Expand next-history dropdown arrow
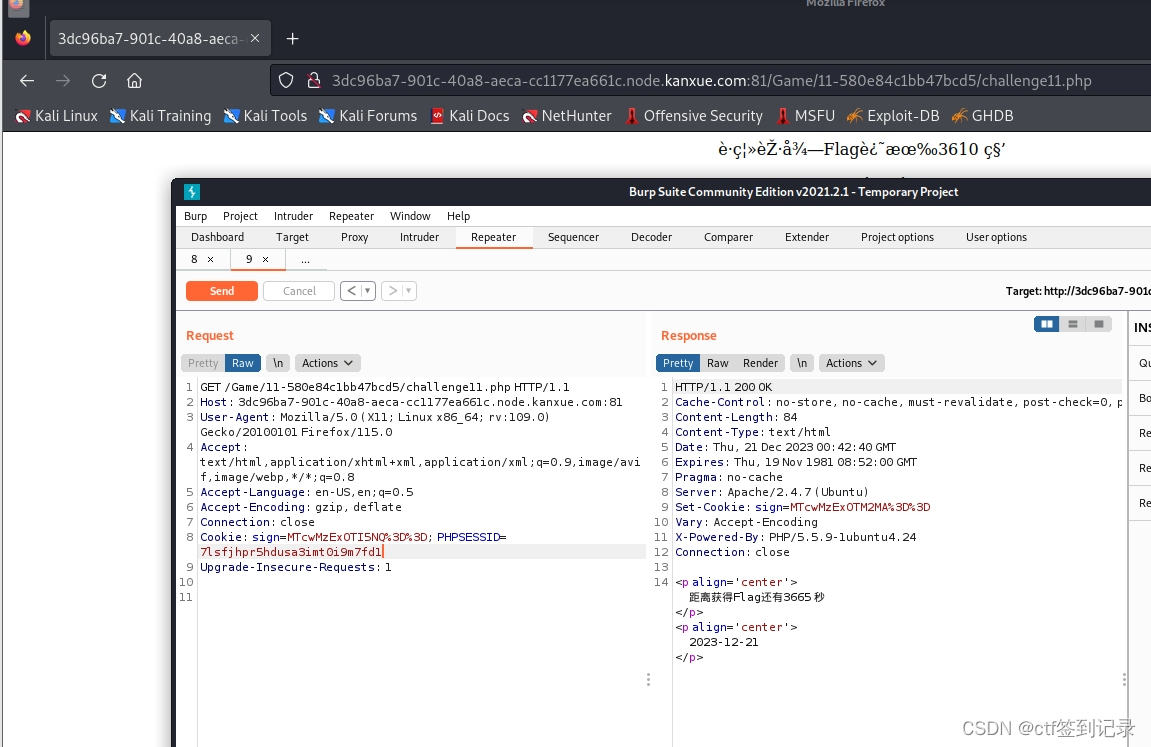This screenshot has height=747, width=1151. click(x=409, y=291)
